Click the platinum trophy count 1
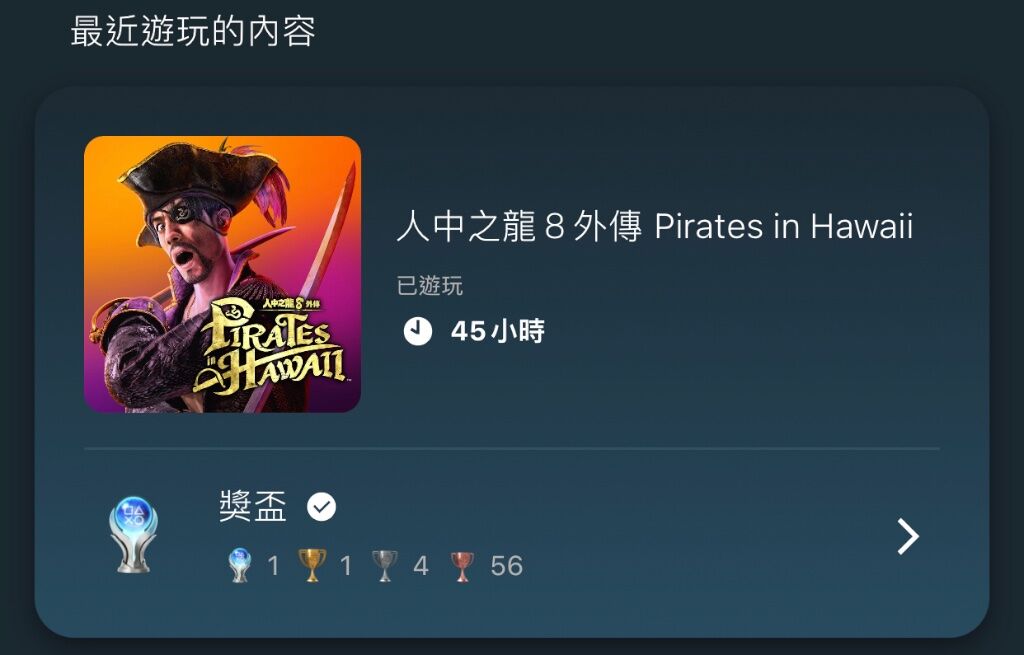 tap(274, 566)
